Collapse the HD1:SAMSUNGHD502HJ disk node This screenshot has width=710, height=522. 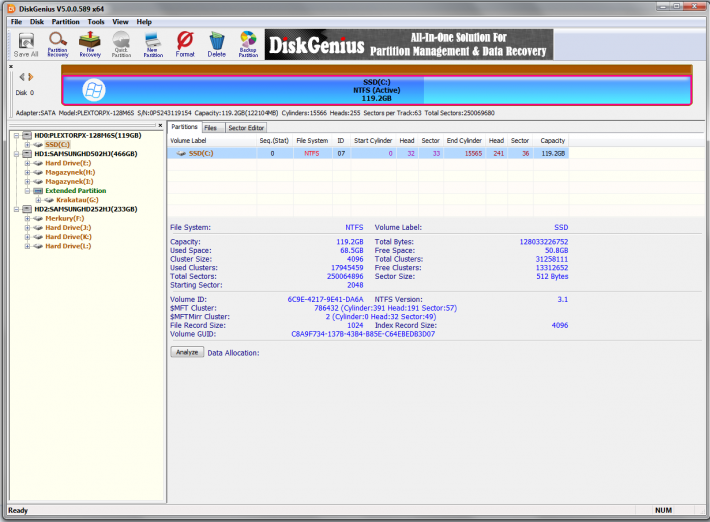(16, 154)
